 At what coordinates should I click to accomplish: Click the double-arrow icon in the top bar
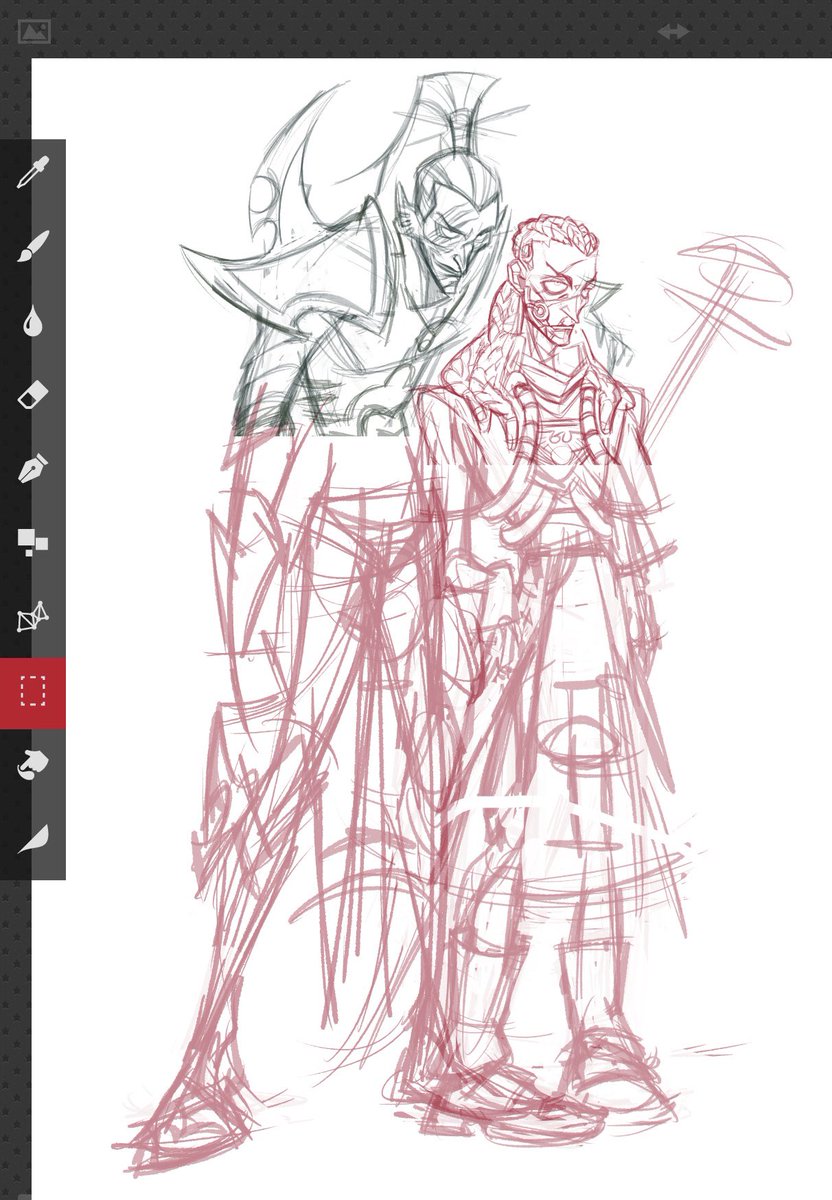(x=673, y=32)
